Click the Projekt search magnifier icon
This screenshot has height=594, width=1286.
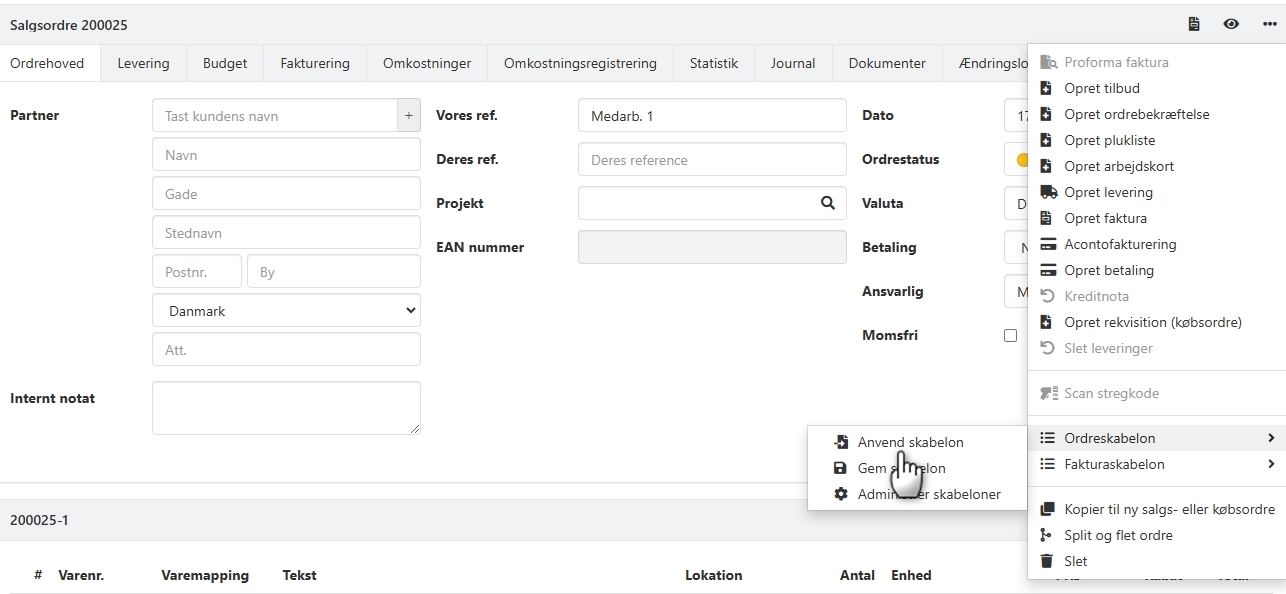[x=827, y=203]
